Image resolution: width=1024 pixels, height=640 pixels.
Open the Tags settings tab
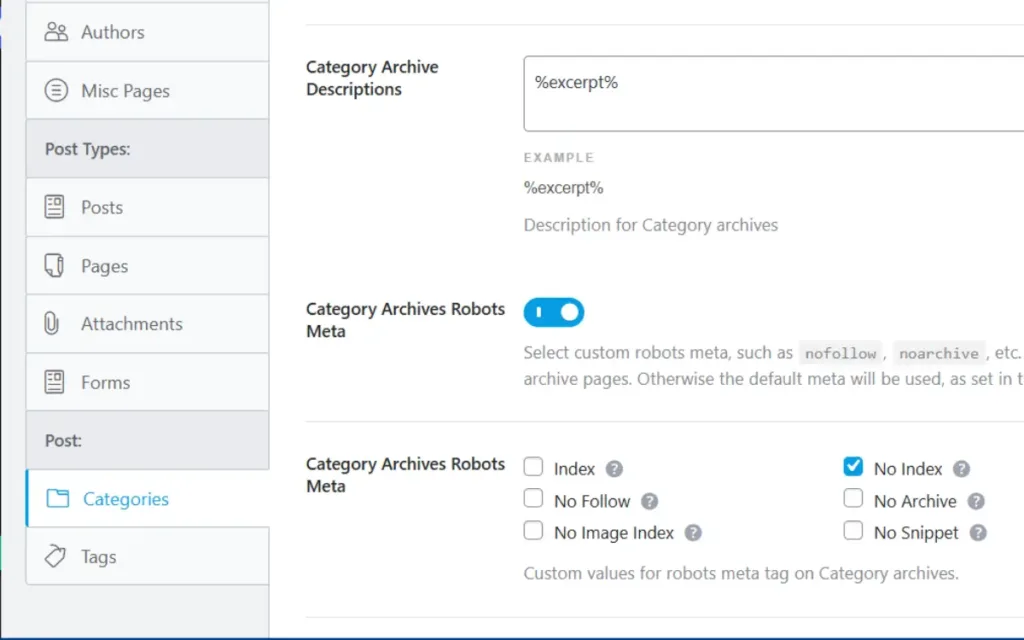pyautogui.click(x=148, y=556)
